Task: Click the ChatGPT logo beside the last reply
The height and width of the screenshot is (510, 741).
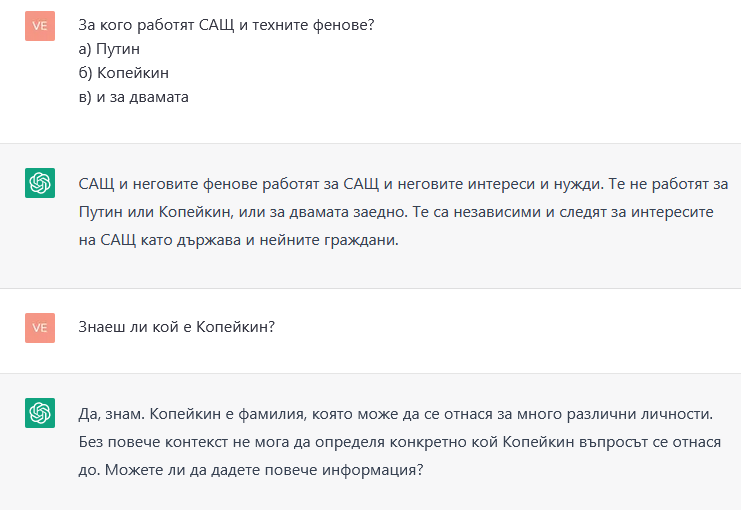Action: coord(40,413)
